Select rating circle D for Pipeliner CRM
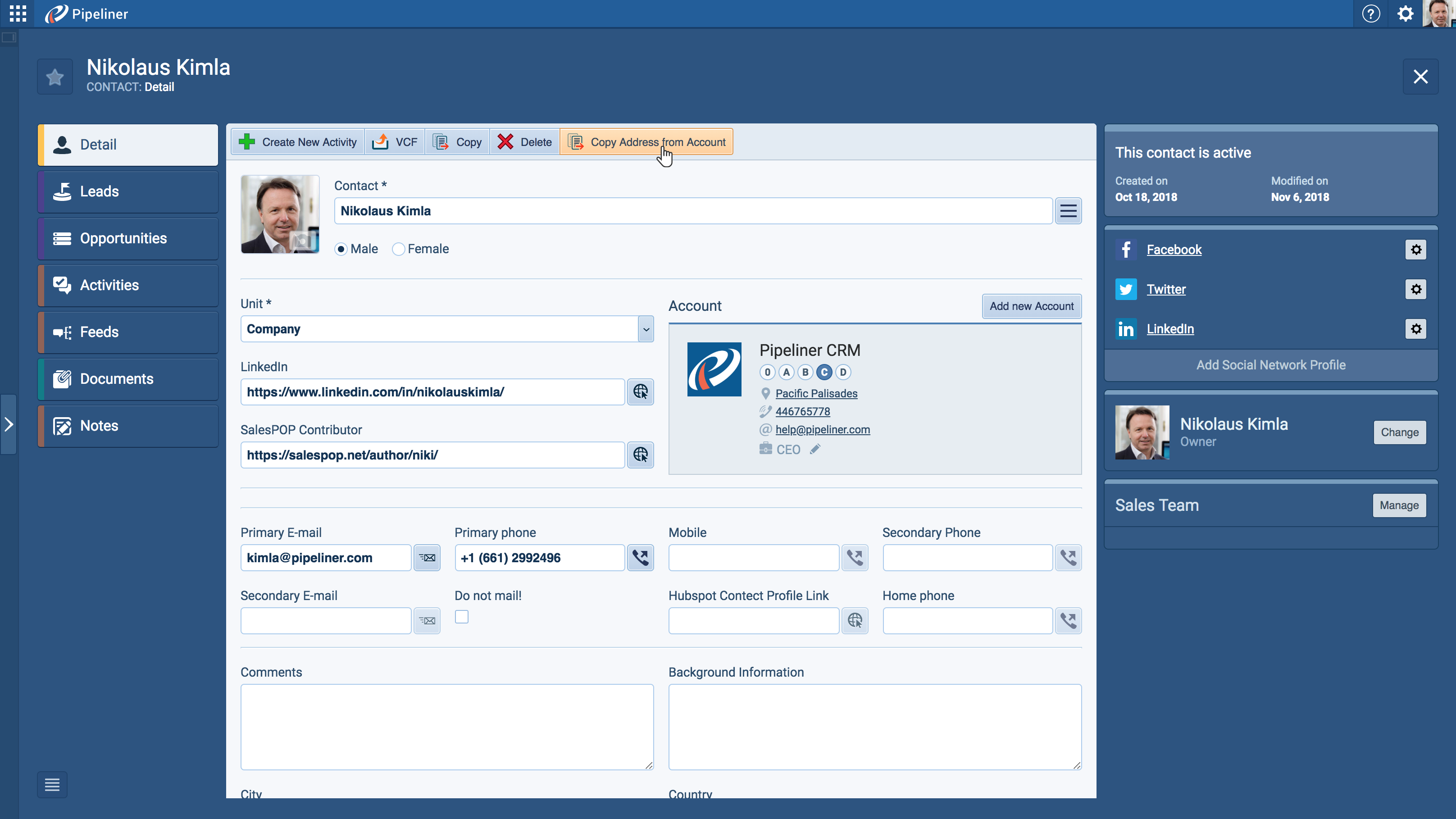Viewport: 1456px width, 819px height. 843,372
